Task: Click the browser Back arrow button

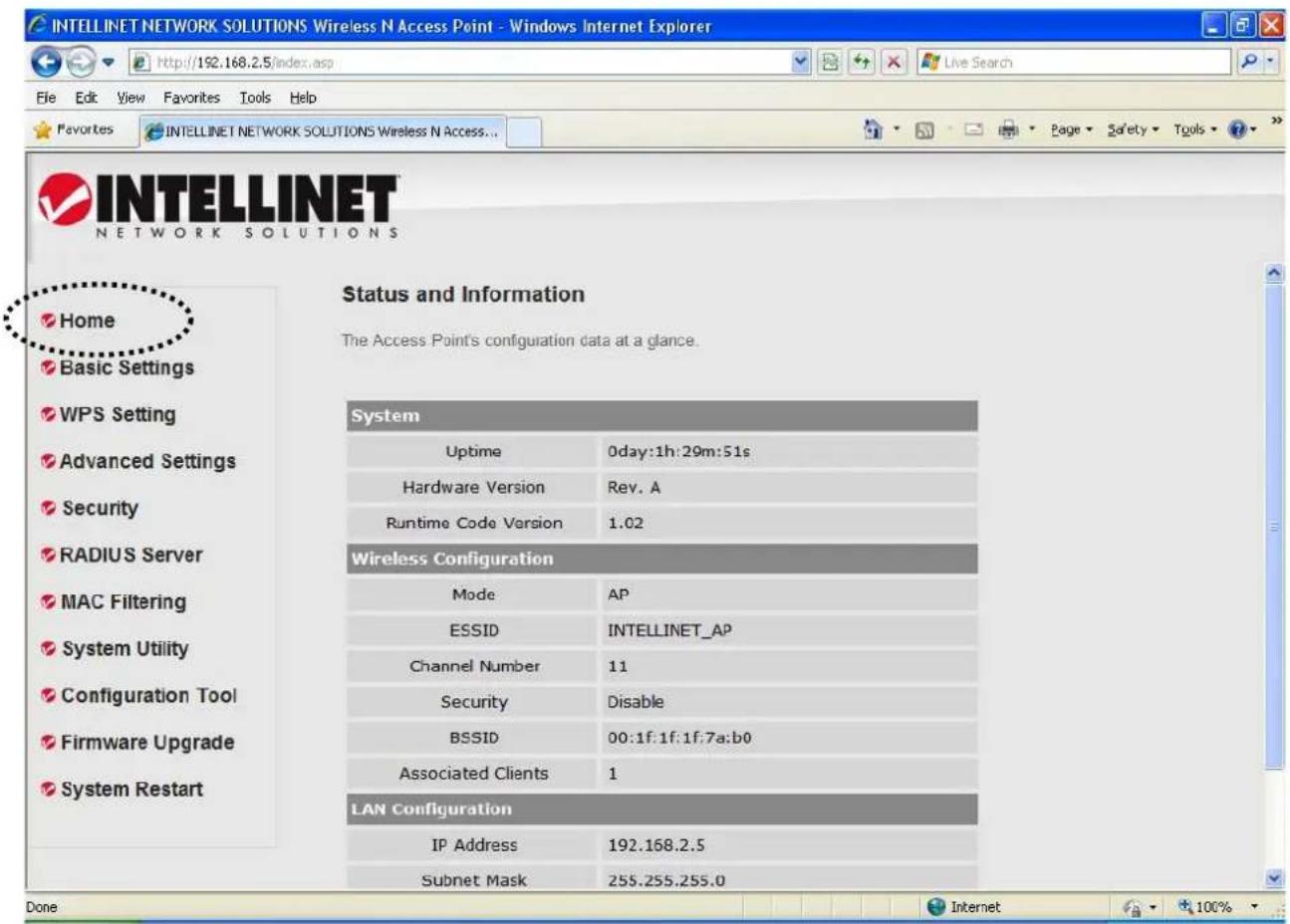Action: click(46, 63)
